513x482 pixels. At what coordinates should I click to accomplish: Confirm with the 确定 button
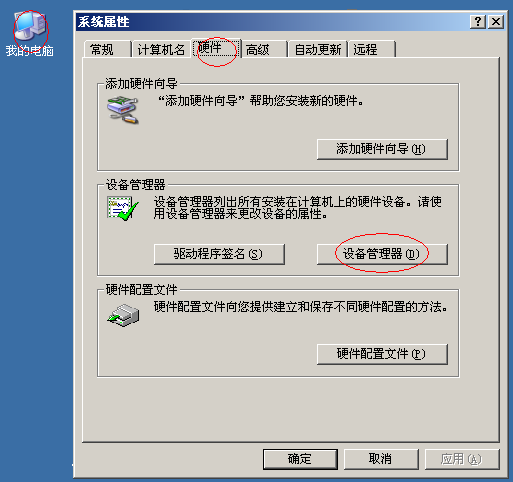300,459
